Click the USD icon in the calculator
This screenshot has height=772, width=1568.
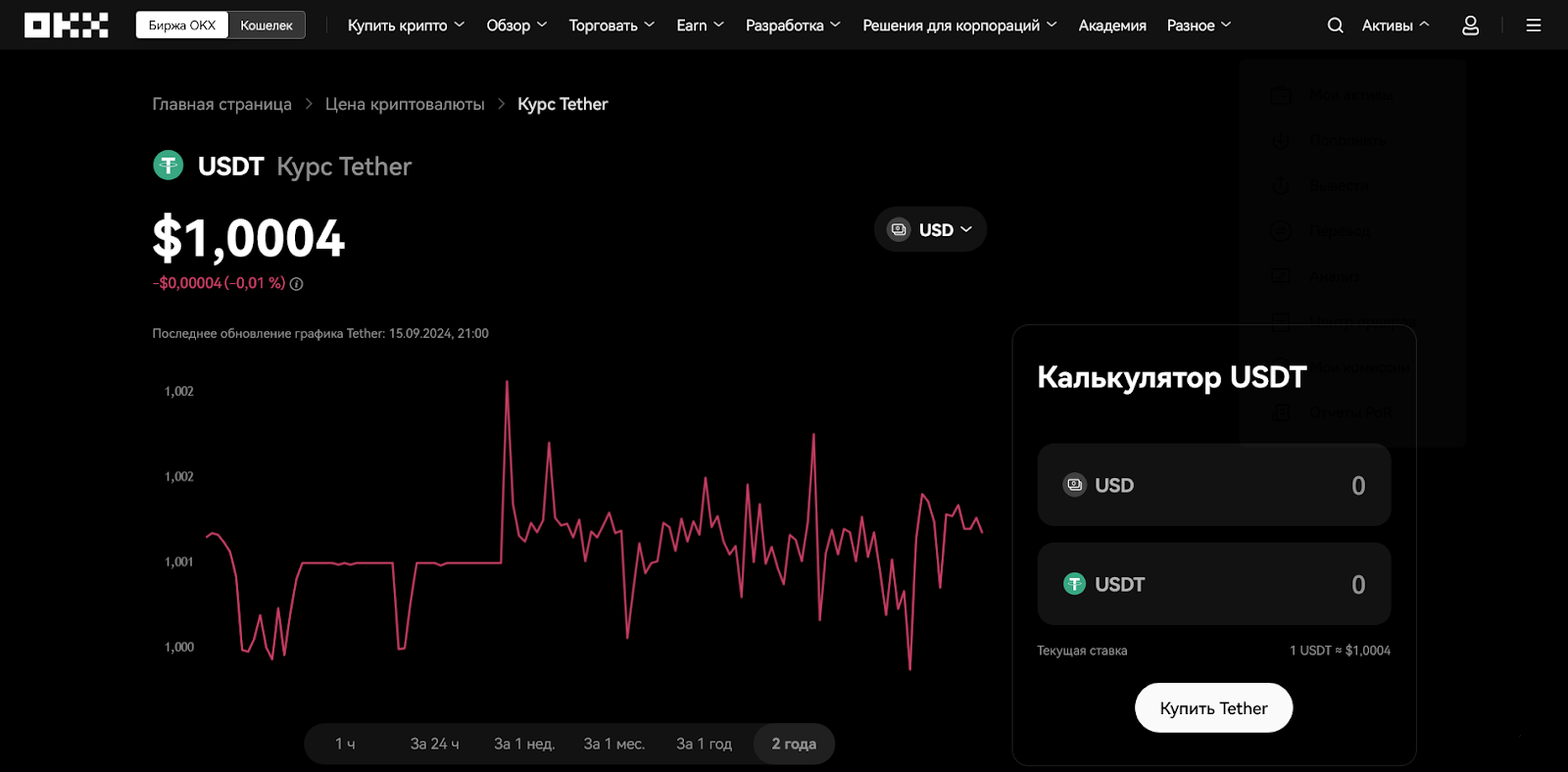pyautogui.click(x=1075, y=485)
